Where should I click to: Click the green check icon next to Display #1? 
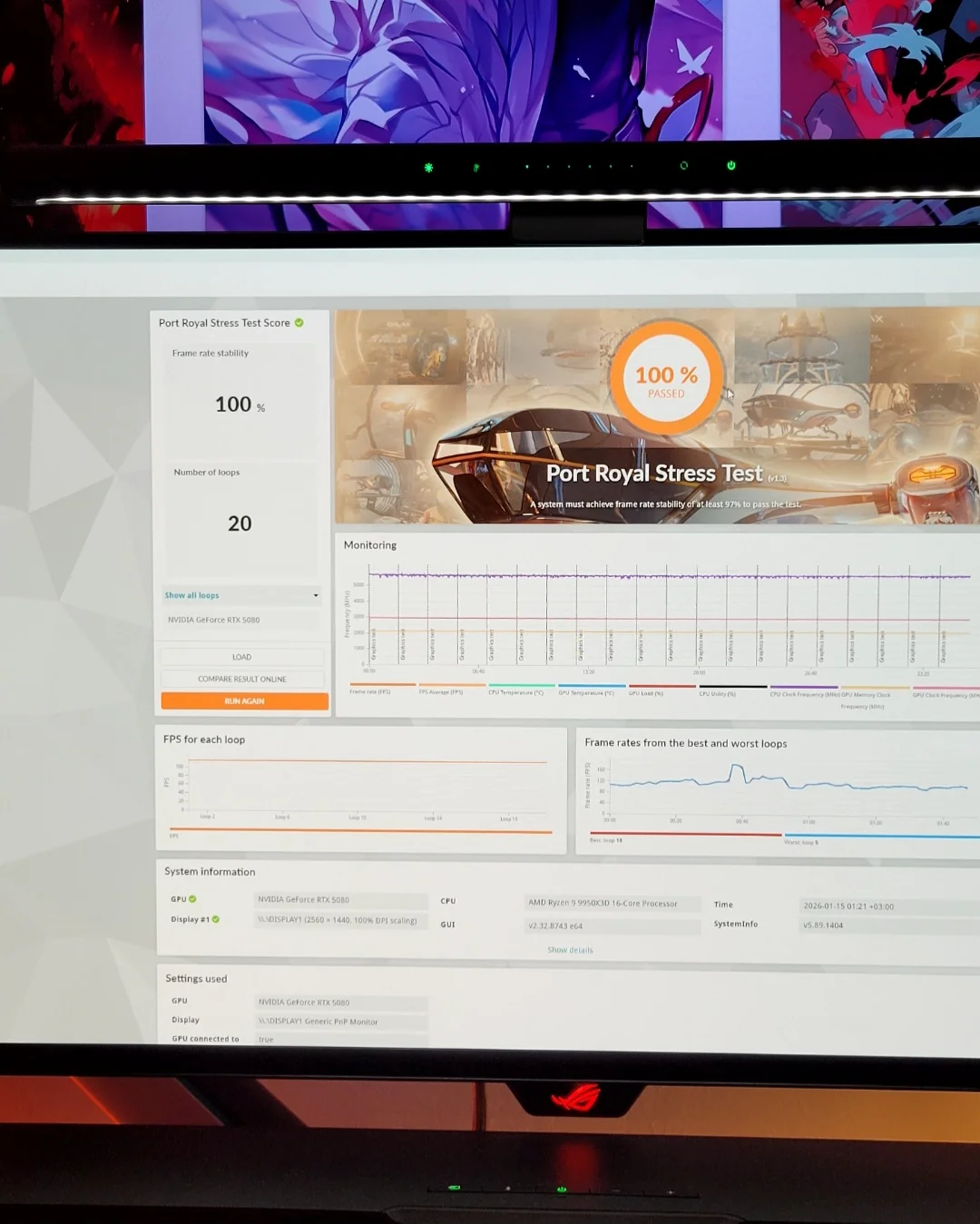[216, 919]
